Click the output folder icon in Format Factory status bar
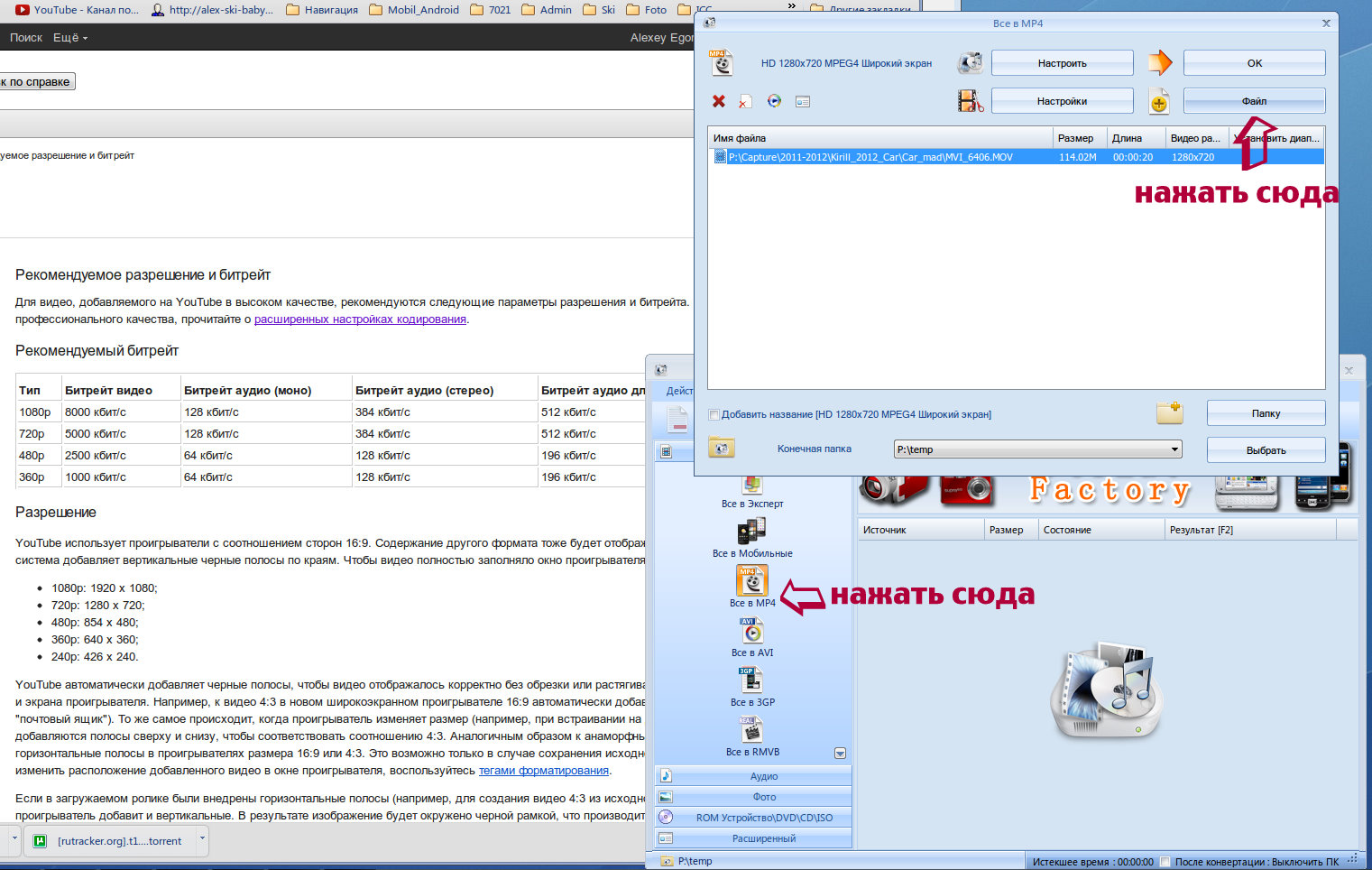 pyautogui.click(x=667, y=861)
